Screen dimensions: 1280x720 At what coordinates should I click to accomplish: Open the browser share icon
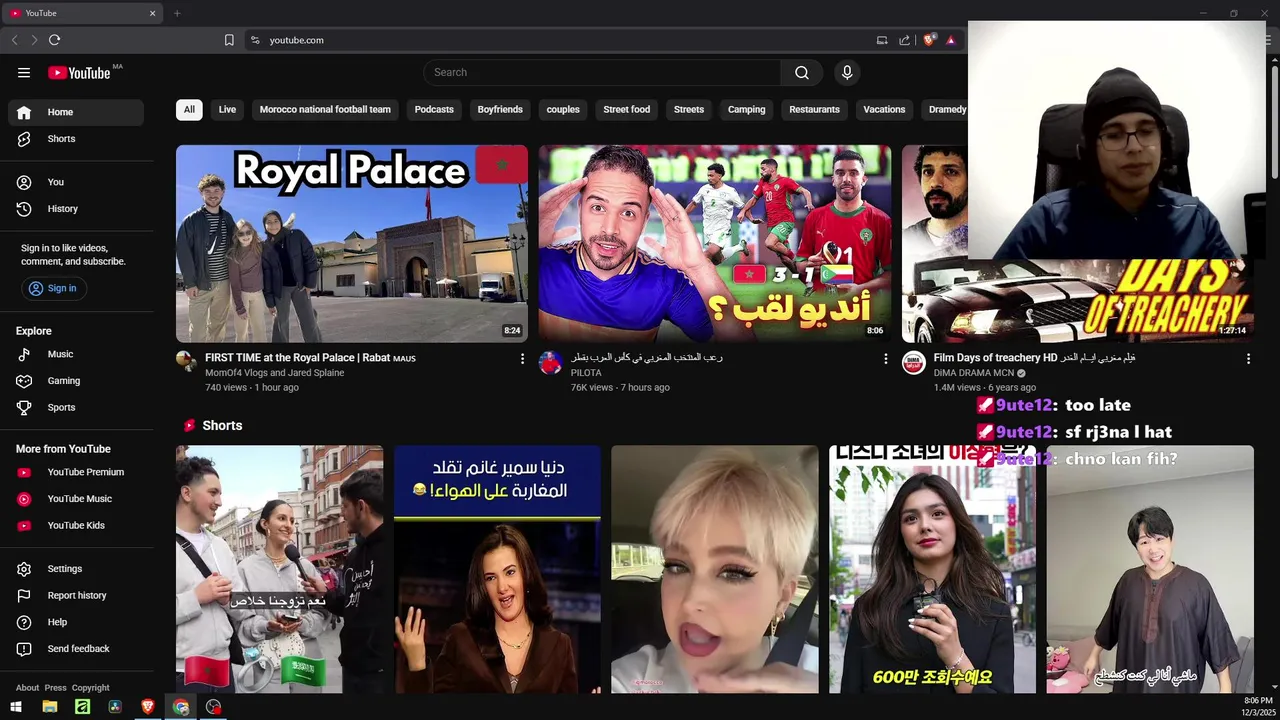[x=904, y=40]
